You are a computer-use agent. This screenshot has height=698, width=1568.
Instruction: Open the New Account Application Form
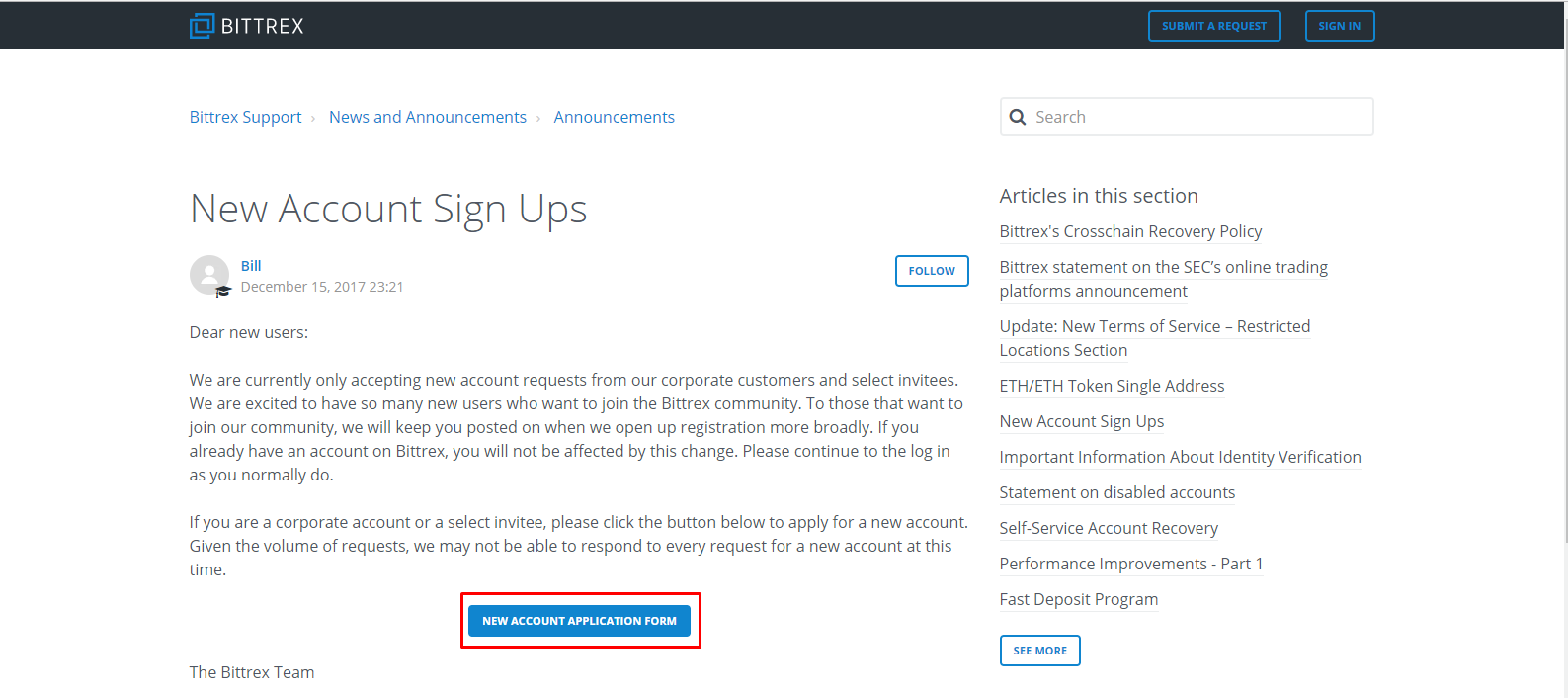point(579,621)
